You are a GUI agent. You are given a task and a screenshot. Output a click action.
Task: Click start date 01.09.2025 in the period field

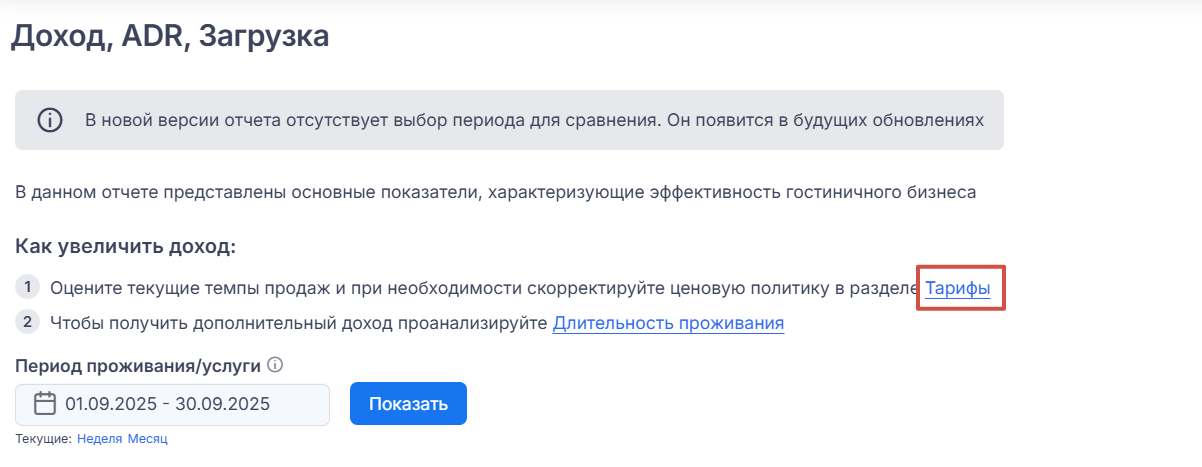click(109, 404)
